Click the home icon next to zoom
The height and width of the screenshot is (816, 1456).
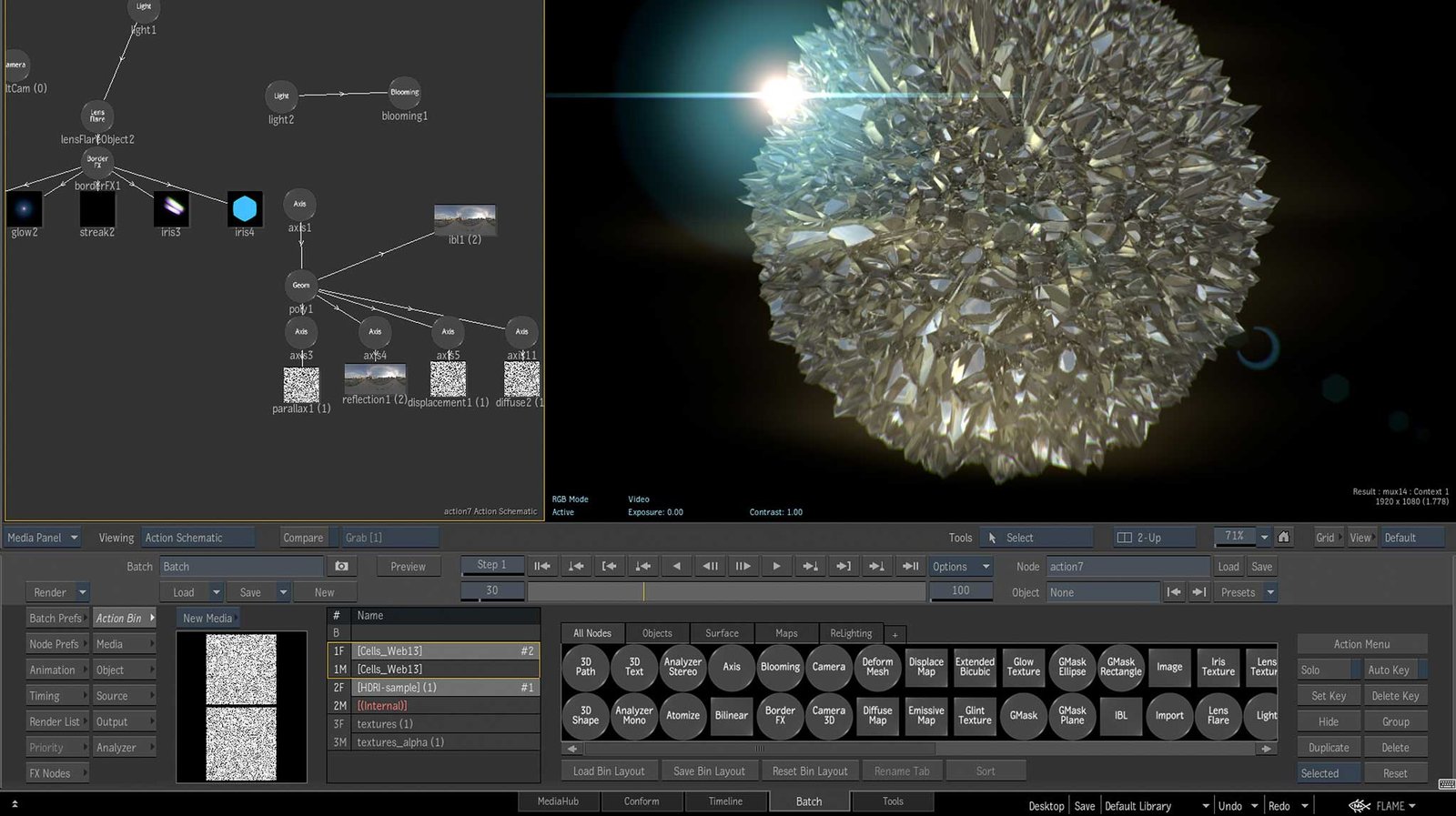point(1283,537)
